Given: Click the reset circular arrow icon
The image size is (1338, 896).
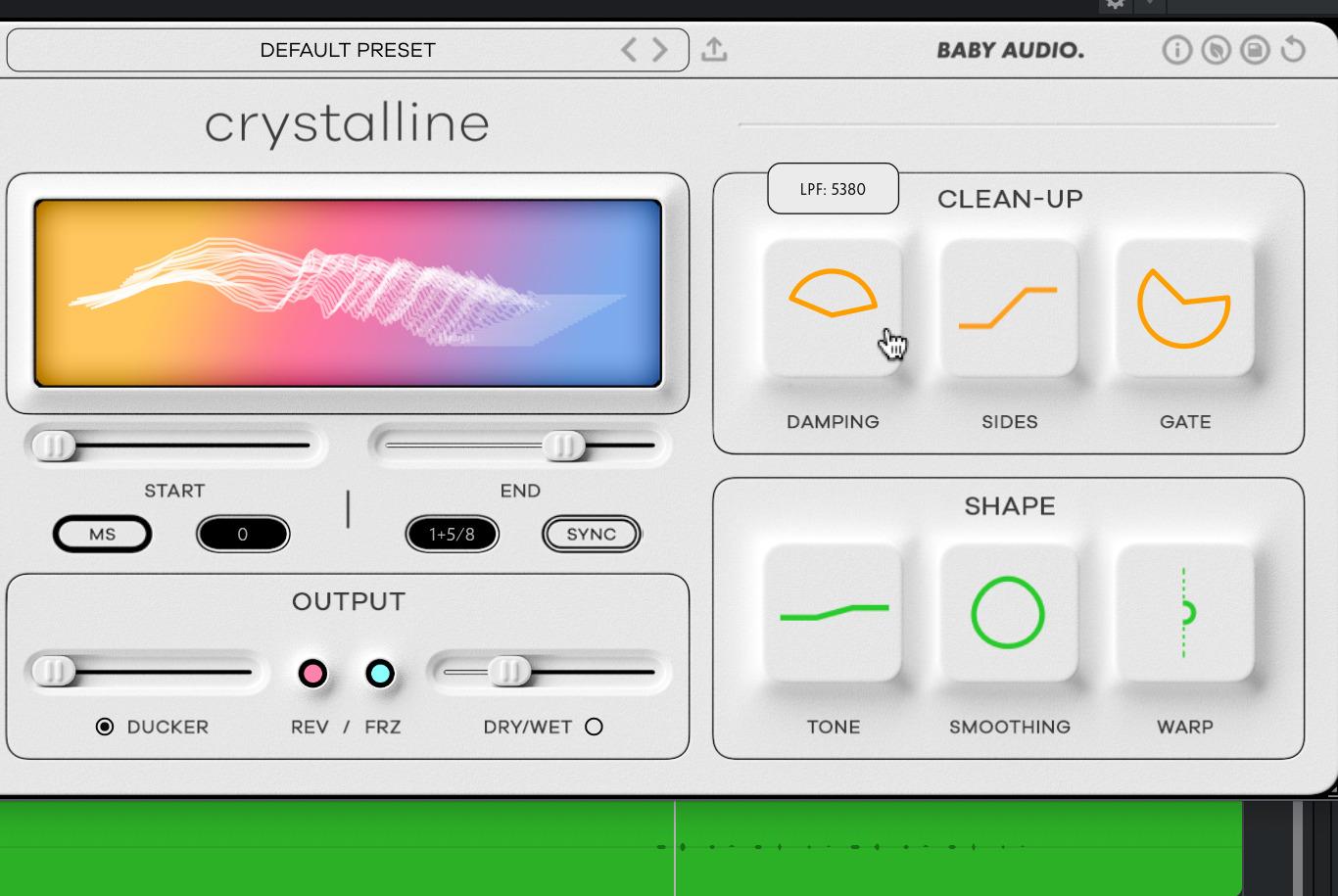Looking at the screenshot, I should pos(1293,49).
